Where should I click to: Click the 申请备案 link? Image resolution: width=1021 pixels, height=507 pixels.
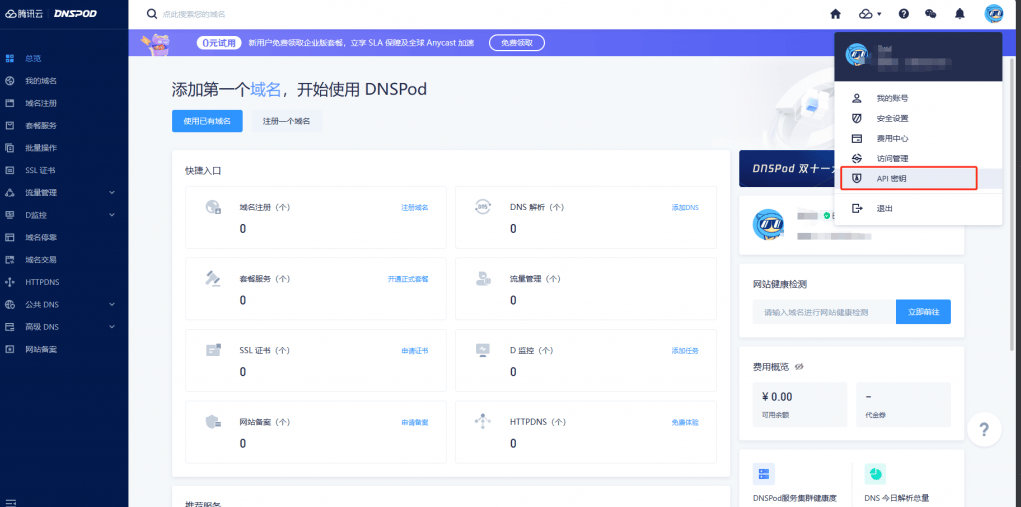(x=415, y=422)
